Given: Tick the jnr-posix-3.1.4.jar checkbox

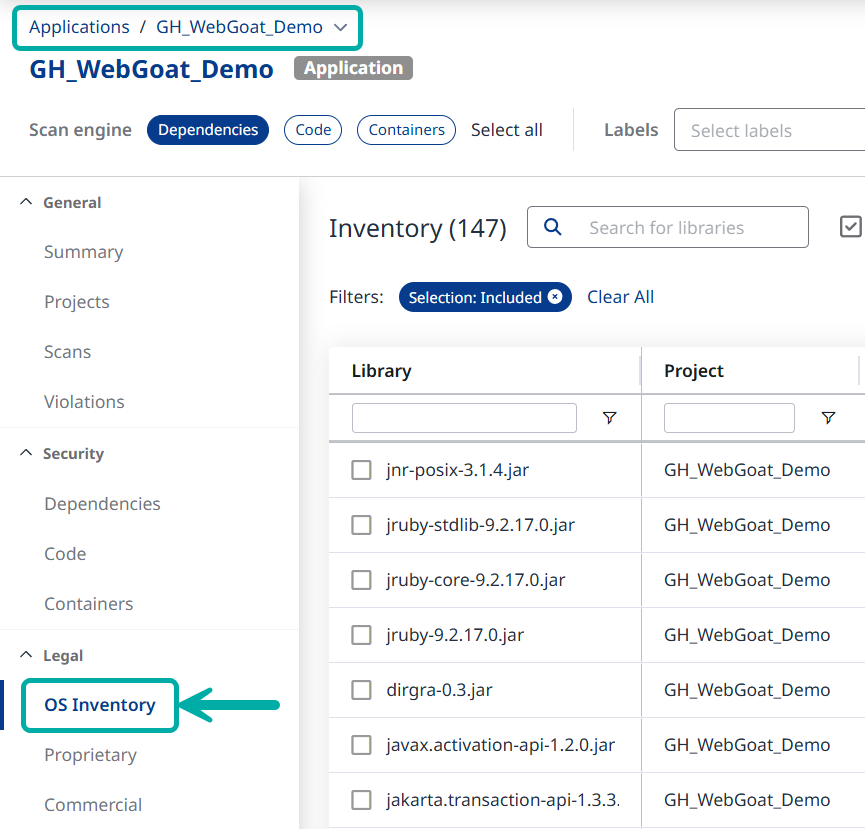Looking at the screenshot, I should 362,470.
